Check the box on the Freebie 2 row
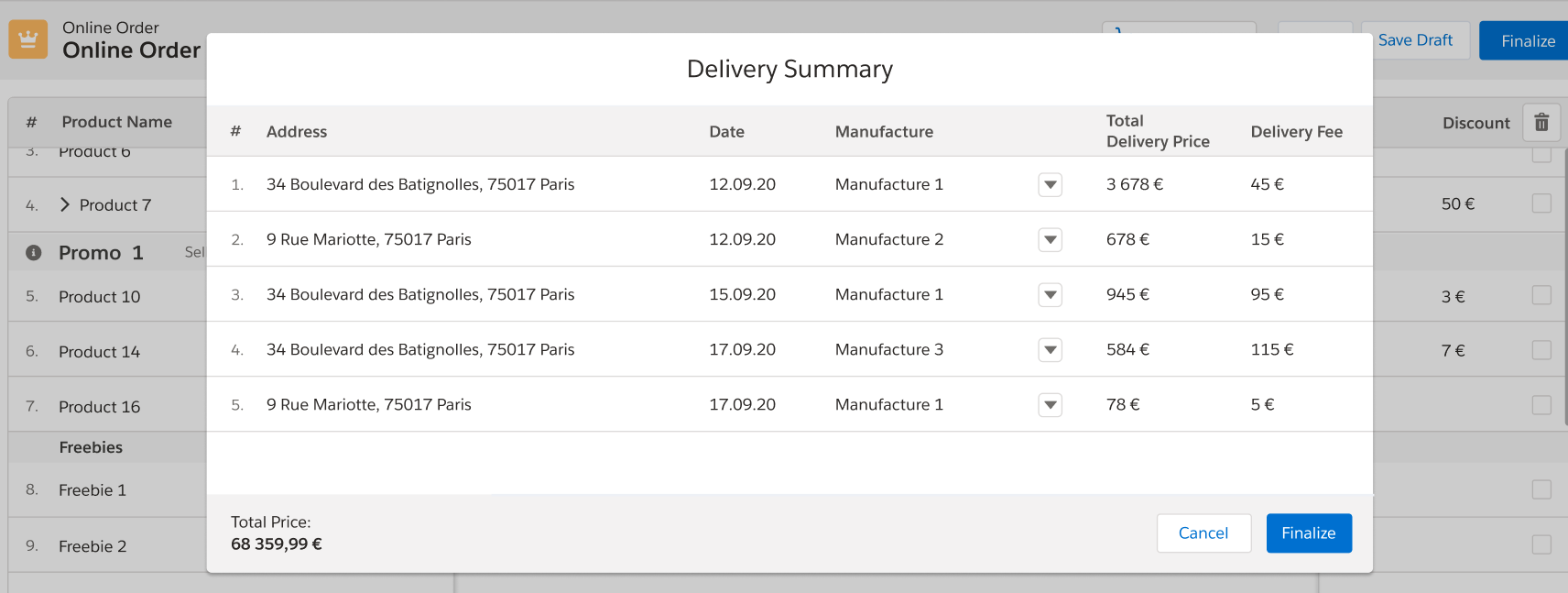Screen dimensions: 1568x593 1541,544
